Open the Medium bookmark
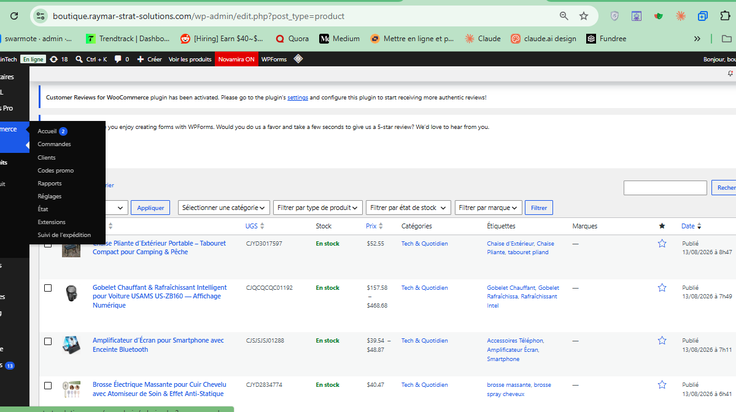This screenshot has width=736, height=412. pyautogui.click(x=339, y=38)
